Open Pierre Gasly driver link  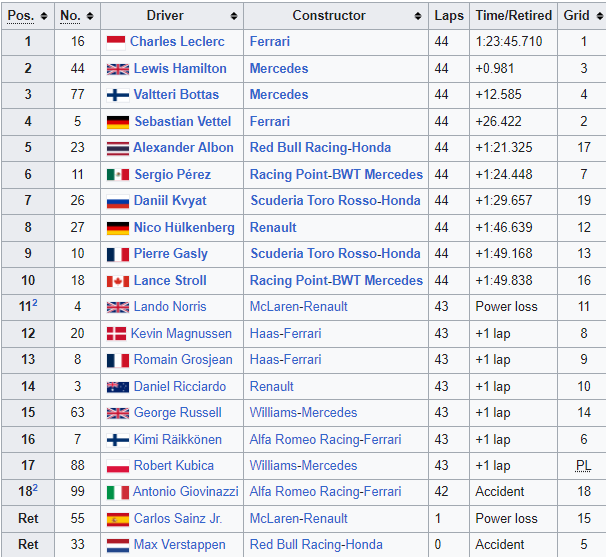click(x=170, y=254)
